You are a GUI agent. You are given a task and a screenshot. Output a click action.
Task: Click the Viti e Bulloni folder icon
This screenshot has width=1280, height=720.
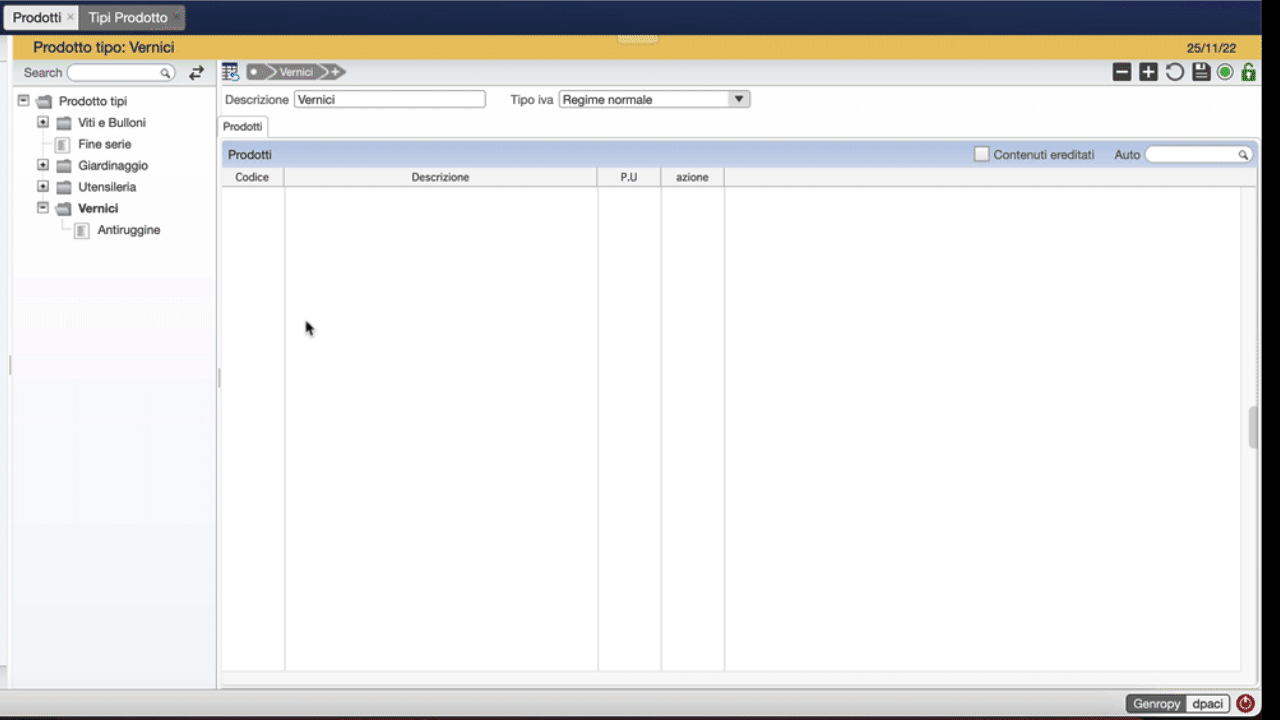click(64, 123)
